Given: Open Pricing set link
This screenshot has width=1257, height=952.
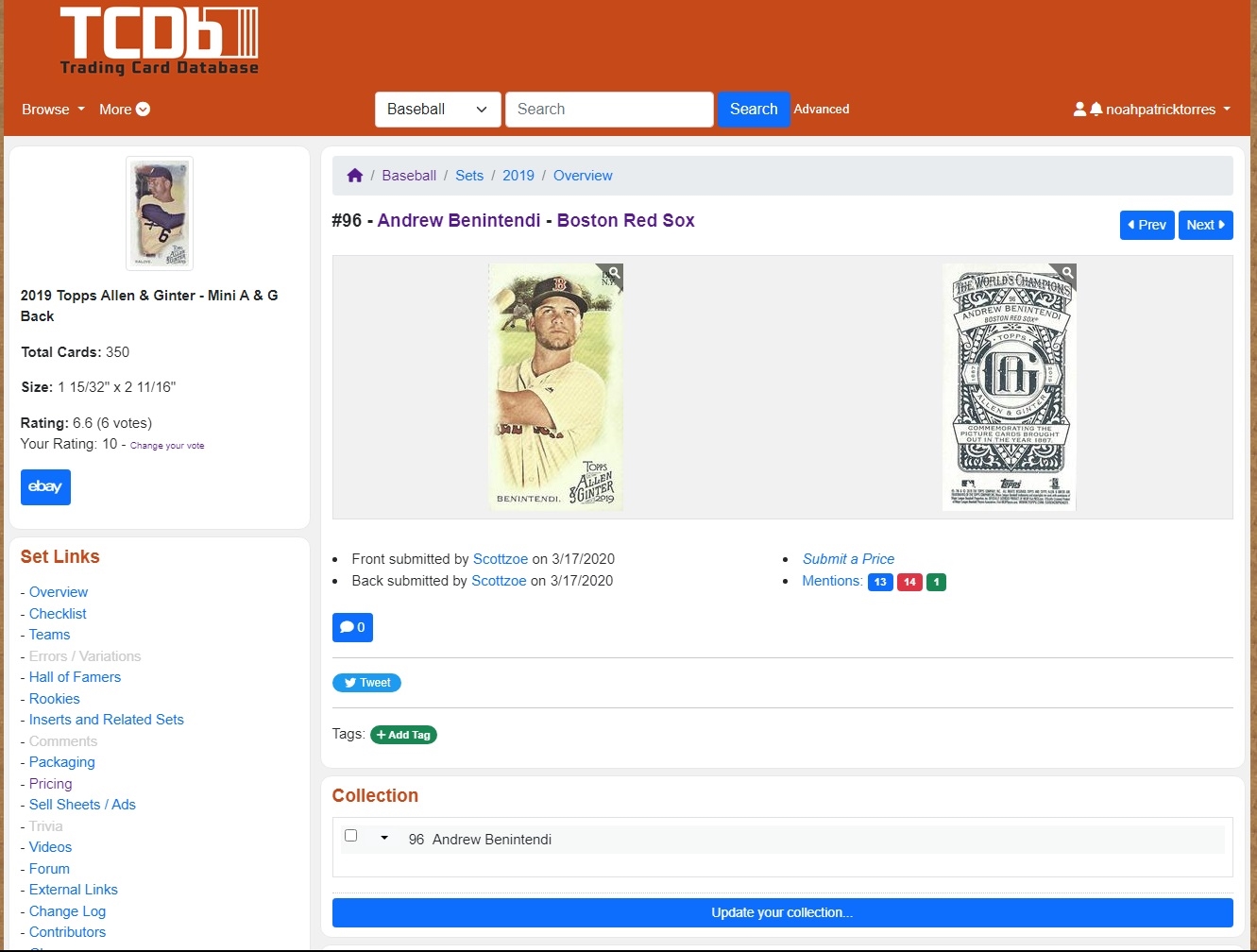Looking at the screenshot, I should (50, 784).
